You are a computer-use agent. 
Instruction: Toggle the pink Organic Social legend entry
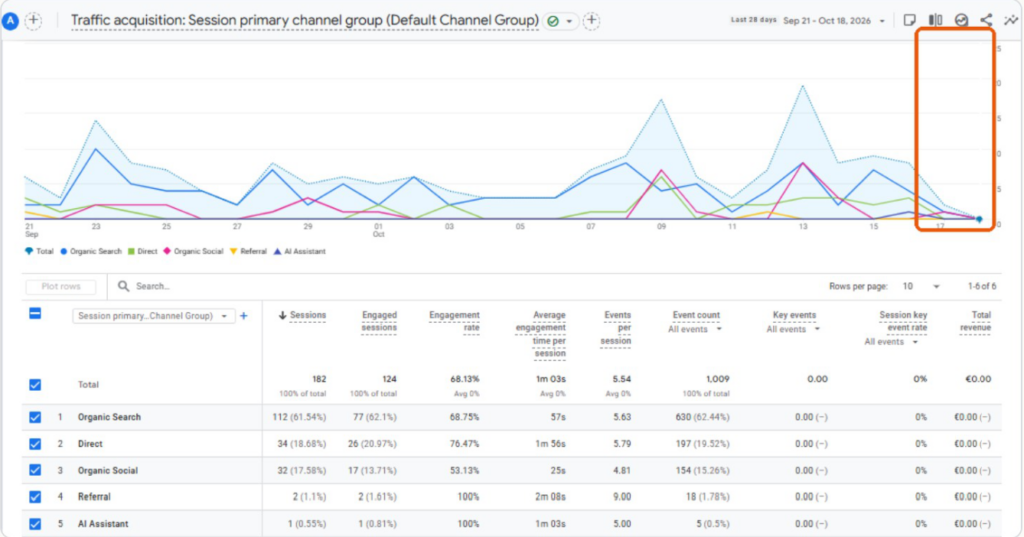[193, 252]
